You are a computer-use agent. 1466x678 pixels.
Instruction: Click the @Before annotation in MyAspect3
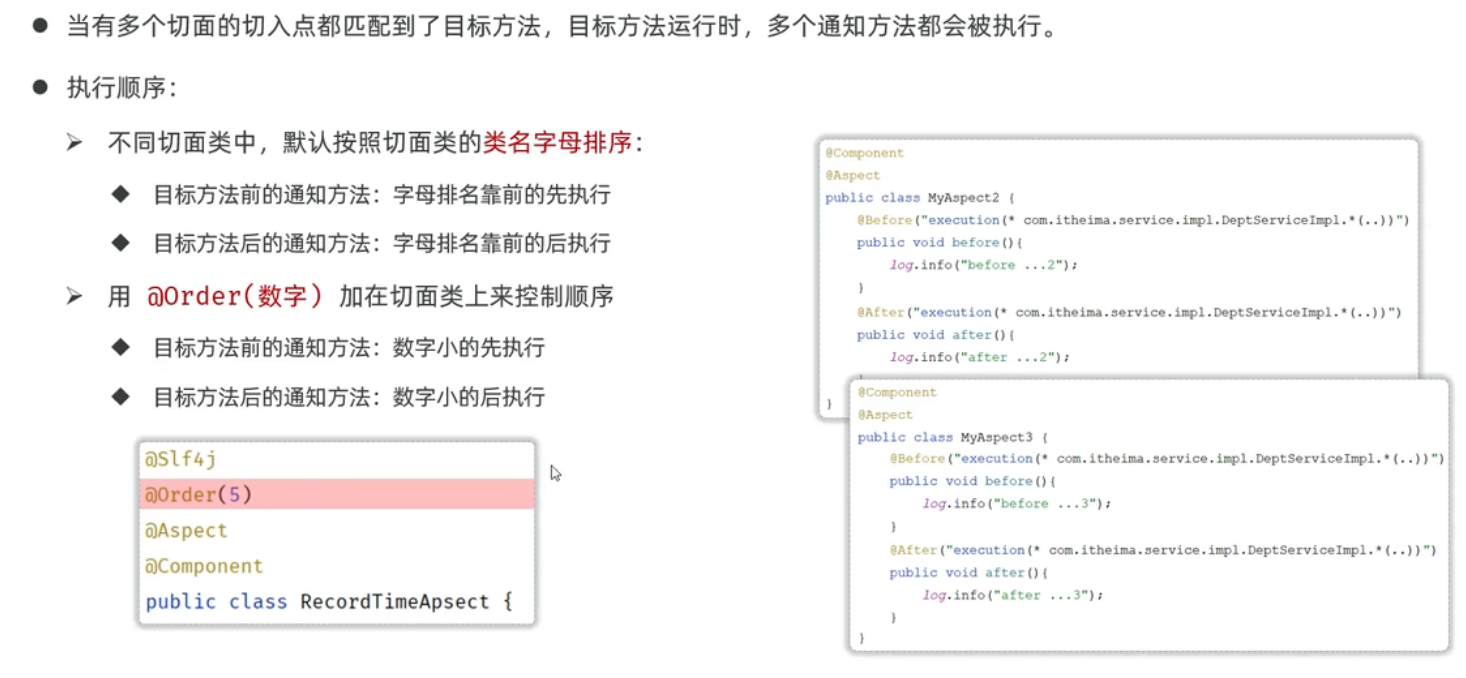[1167, 458]
